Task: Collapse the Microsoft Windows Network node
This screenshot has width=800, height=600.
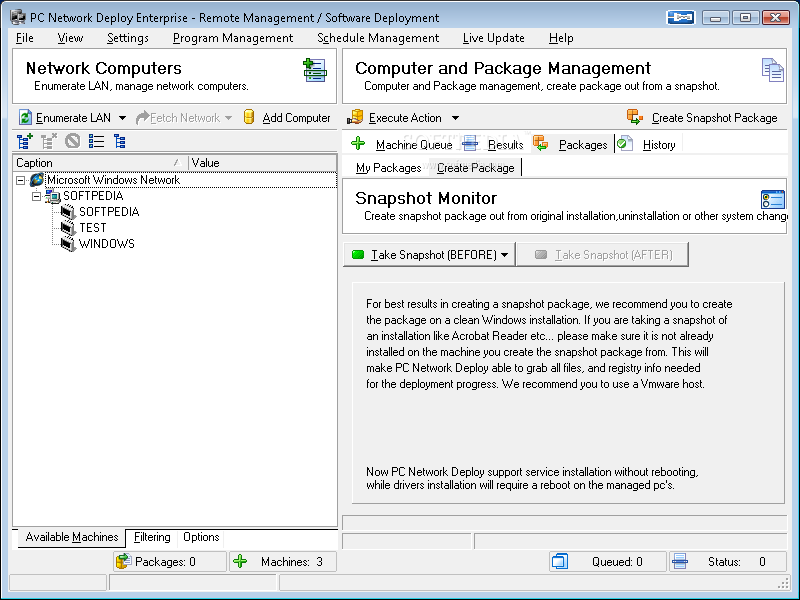Action: click(x=20, y=180)
